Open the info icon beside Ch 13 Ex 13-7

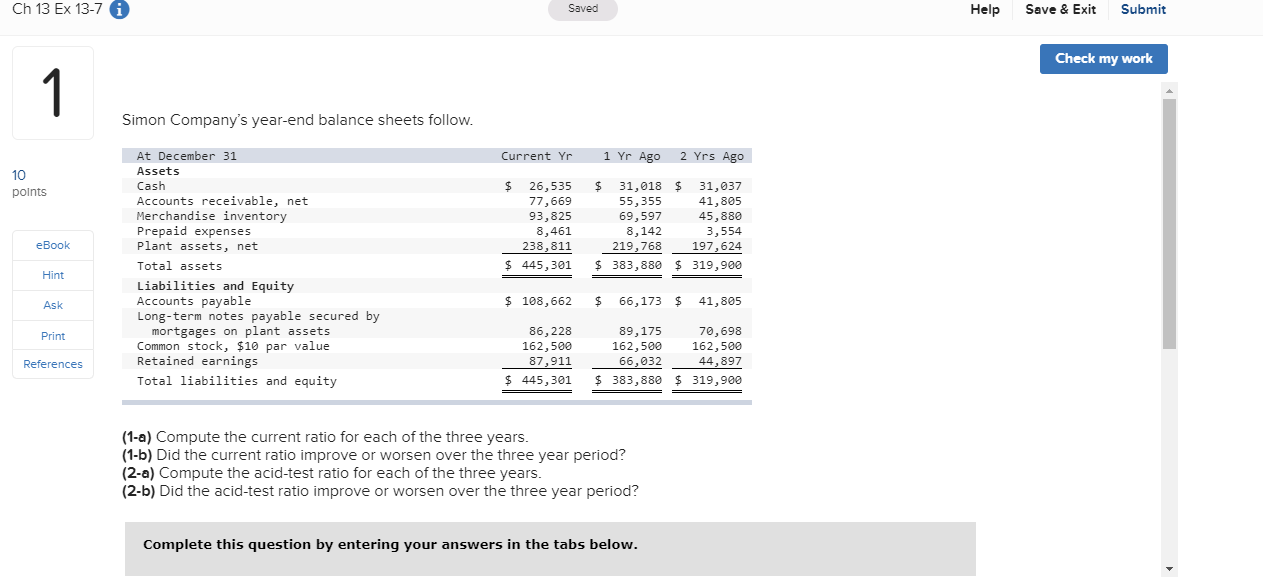pos(118,9)
